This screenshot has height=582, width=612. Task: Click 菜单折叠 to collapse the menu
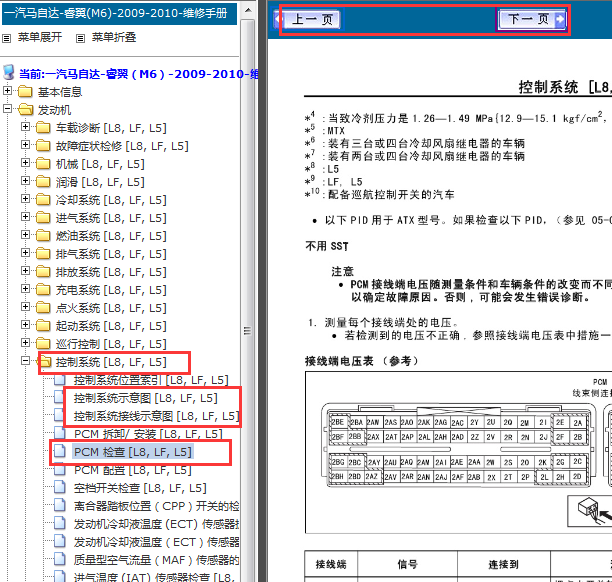(x=114, y=37)
